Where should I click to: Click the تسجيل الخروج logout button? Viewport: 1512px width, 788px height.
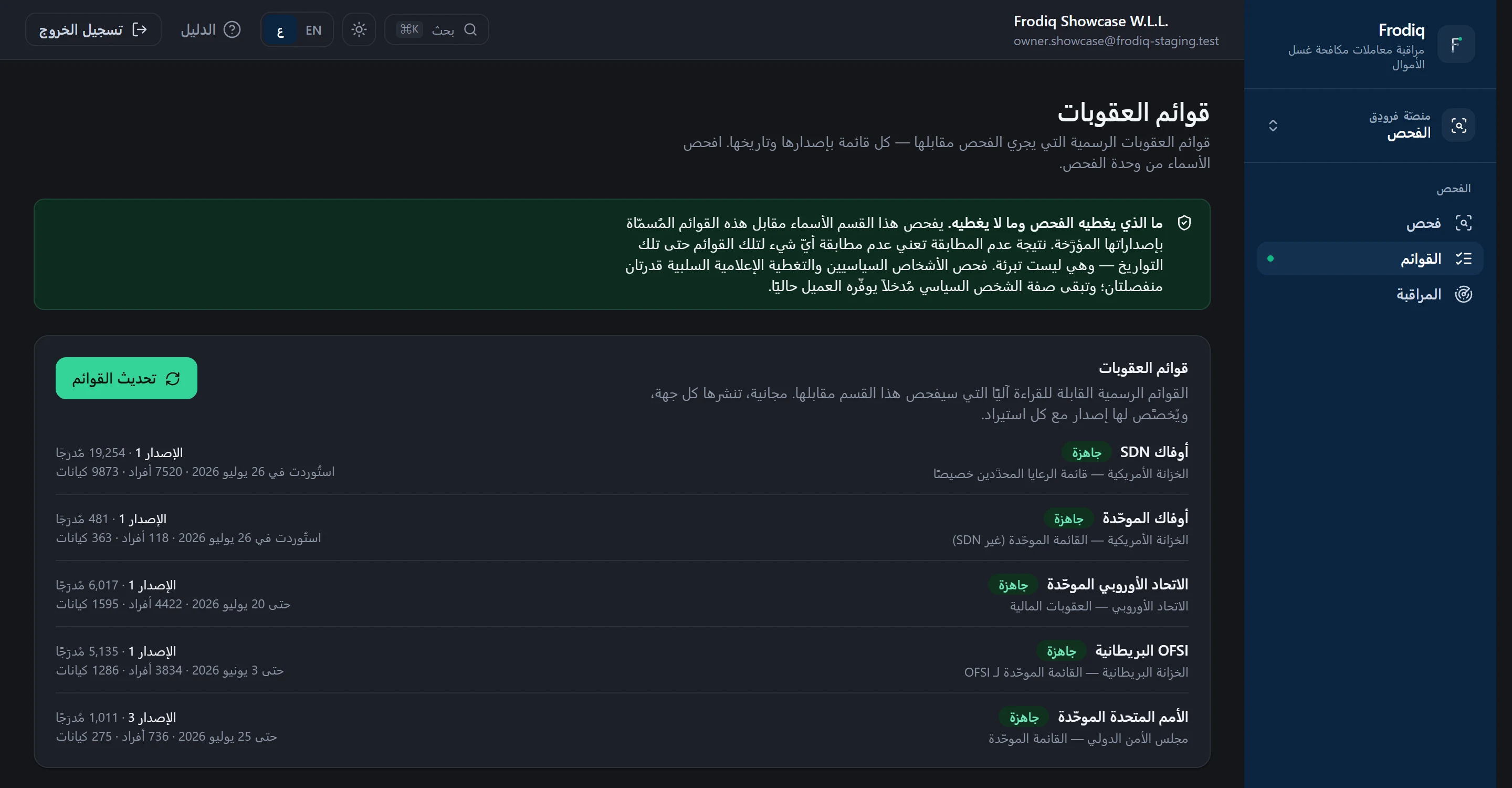[x=93, y=29]
